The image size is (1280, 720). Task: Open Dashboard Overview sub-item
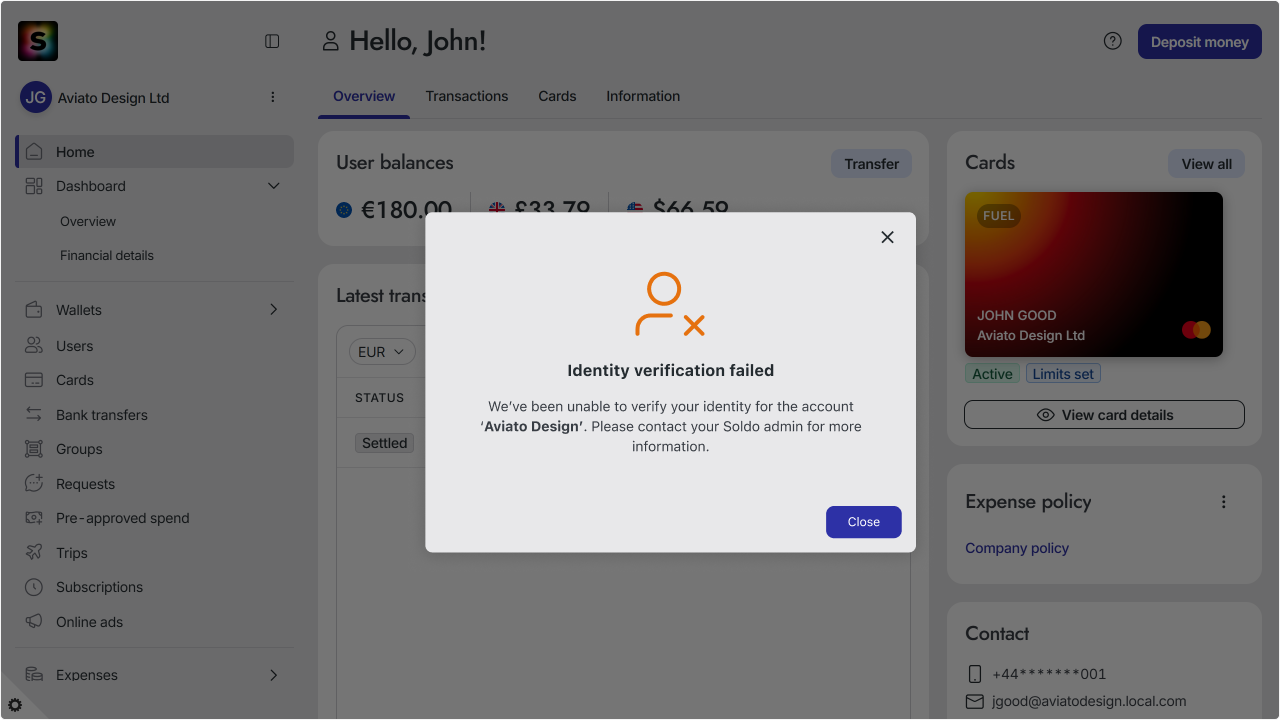tap(88, 221)
